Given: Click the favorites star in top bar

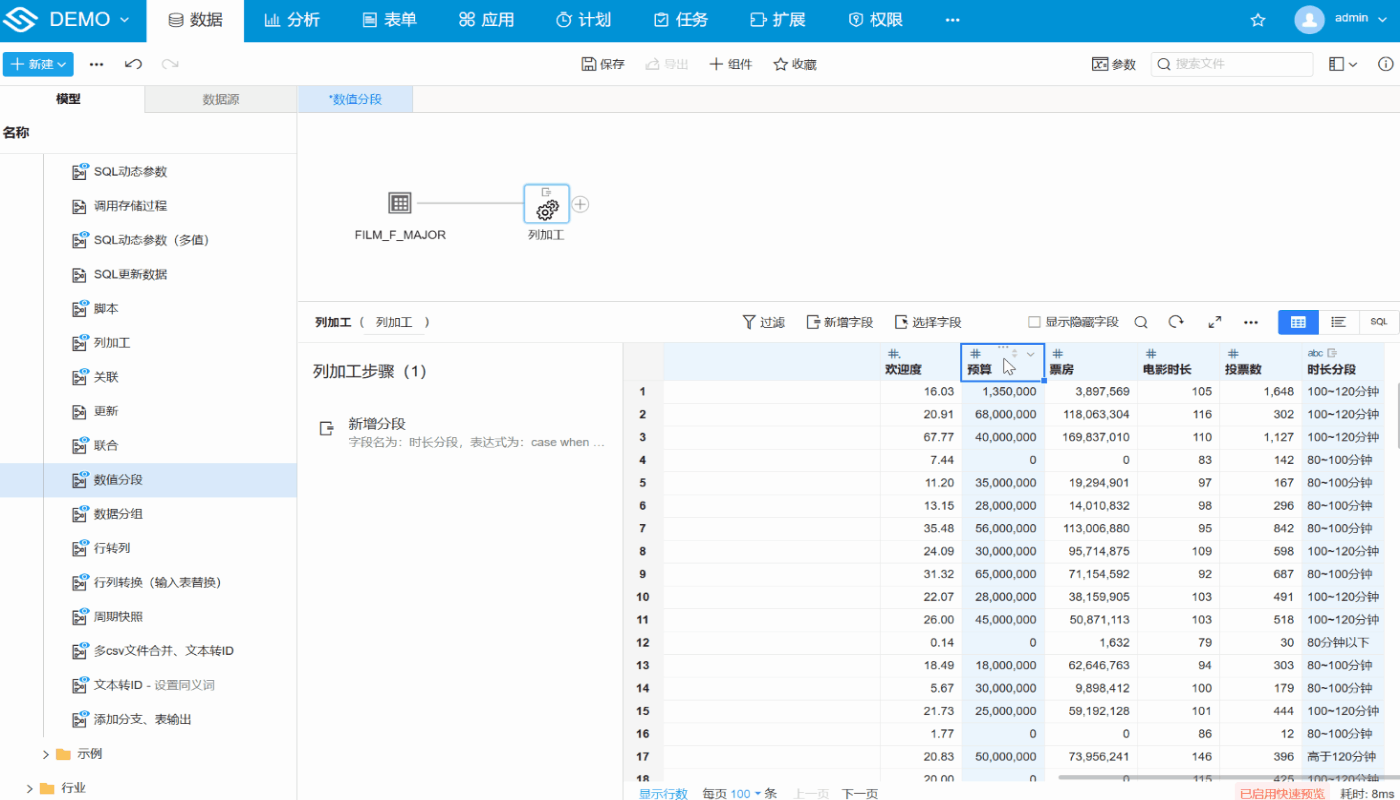Looking at the screenshot, I should (x=1258, y=20).
